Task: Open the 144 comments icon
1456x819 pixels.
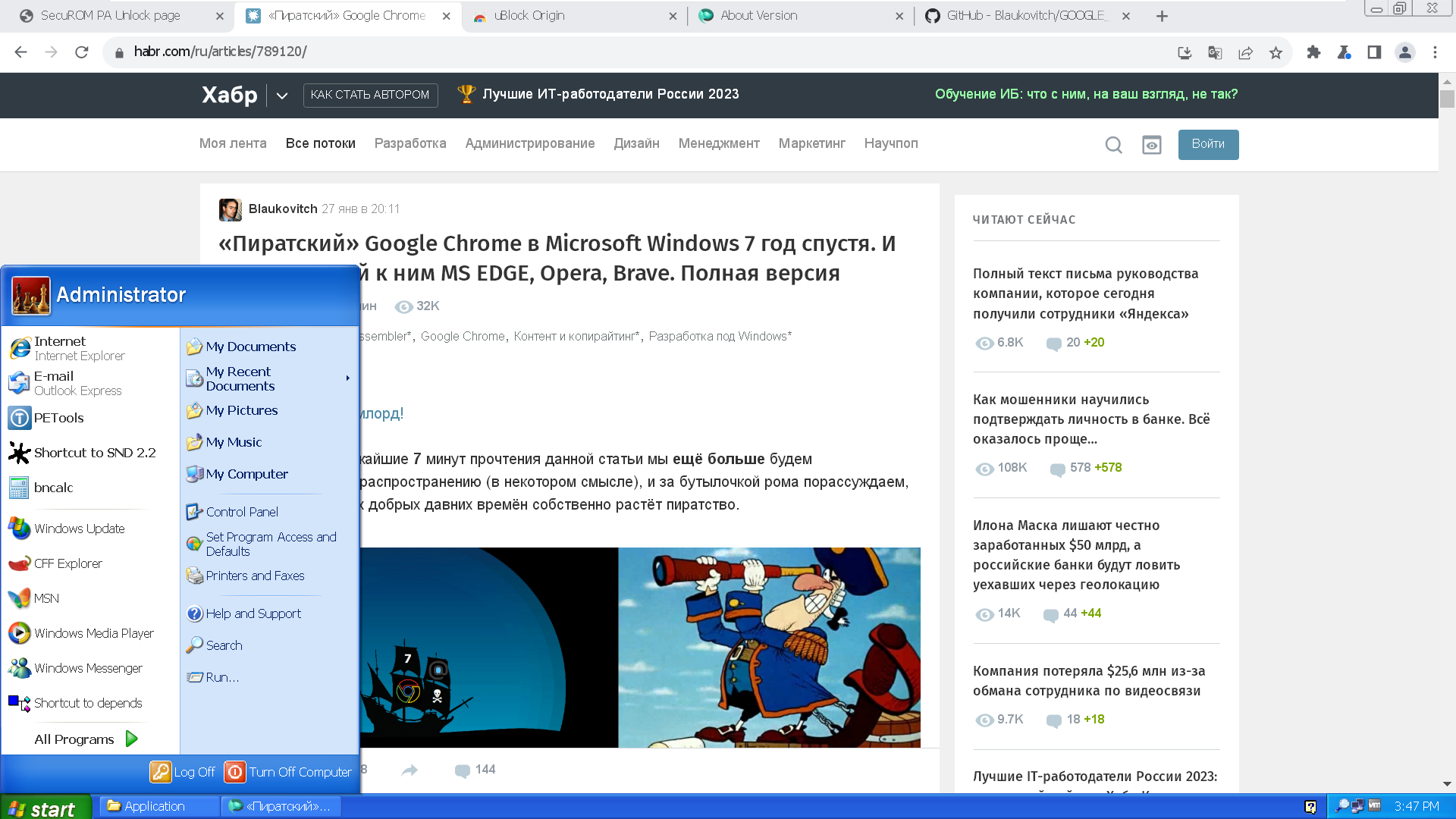Action: point(463,770)
